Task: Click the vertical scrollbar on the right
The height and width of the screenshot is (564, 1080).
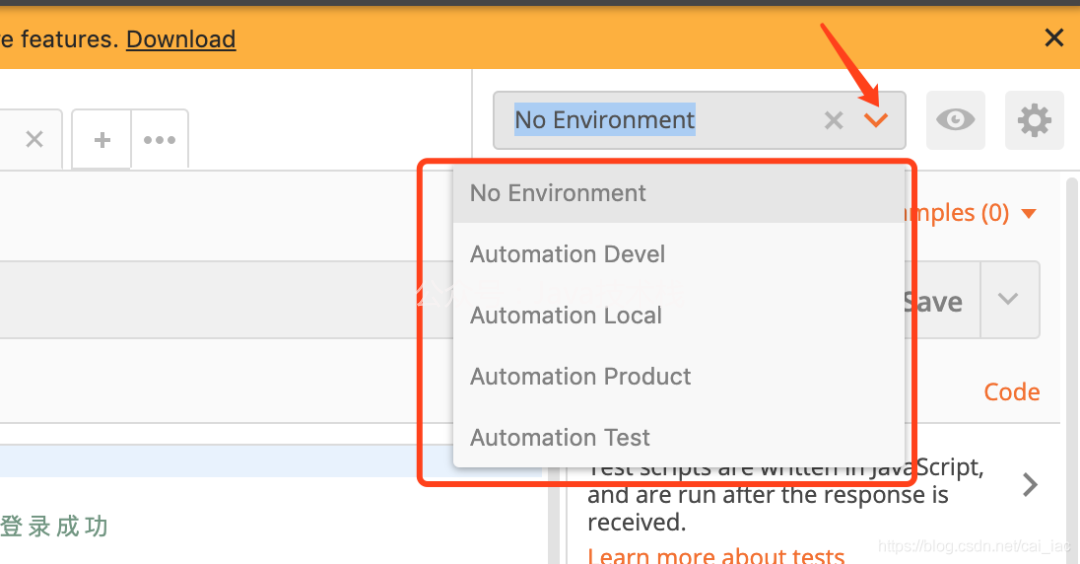Action: (x=1072, y=370)
